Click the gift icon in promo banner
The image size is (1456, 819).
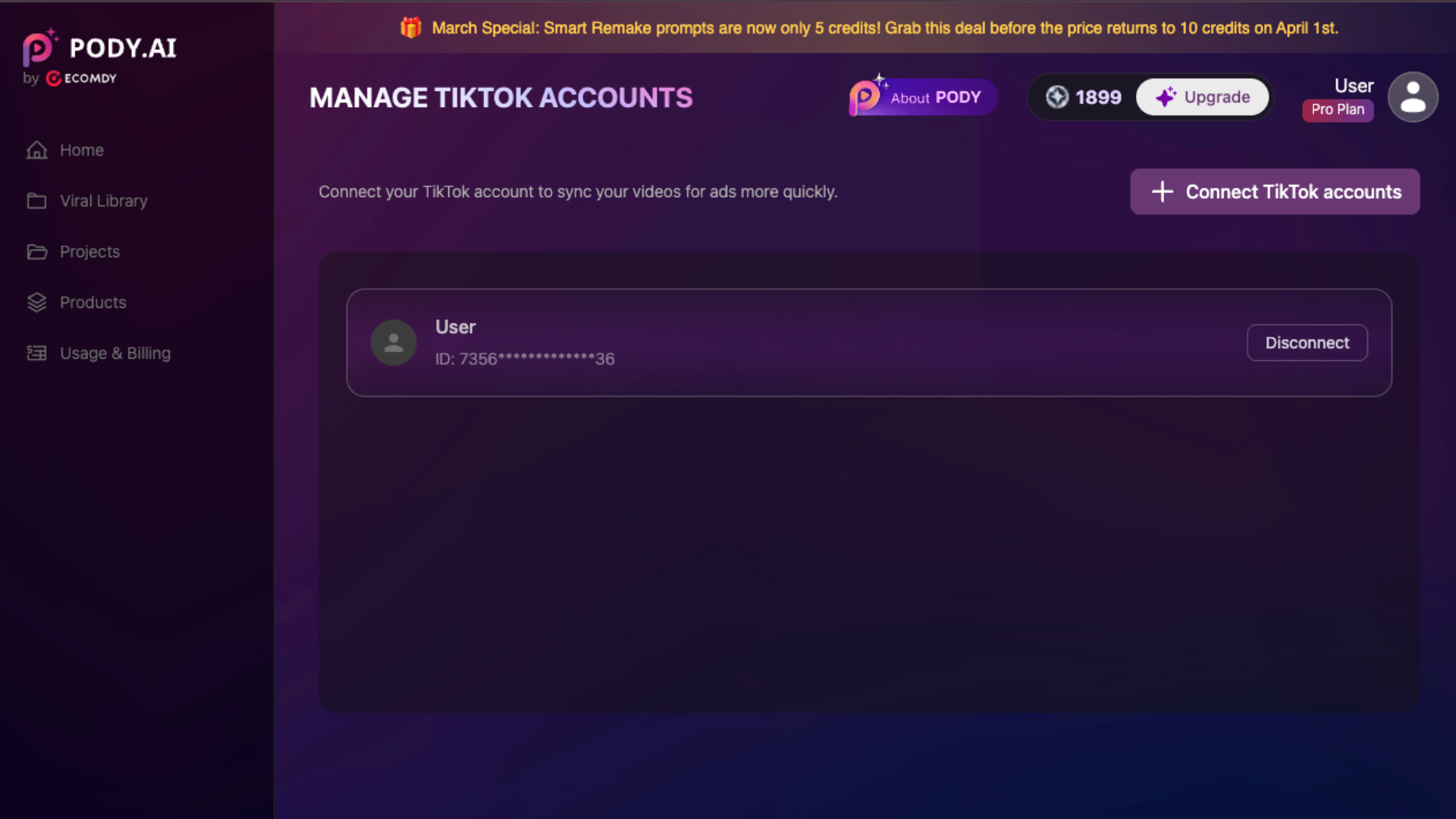pyautogui.click(x=411, y=28)
